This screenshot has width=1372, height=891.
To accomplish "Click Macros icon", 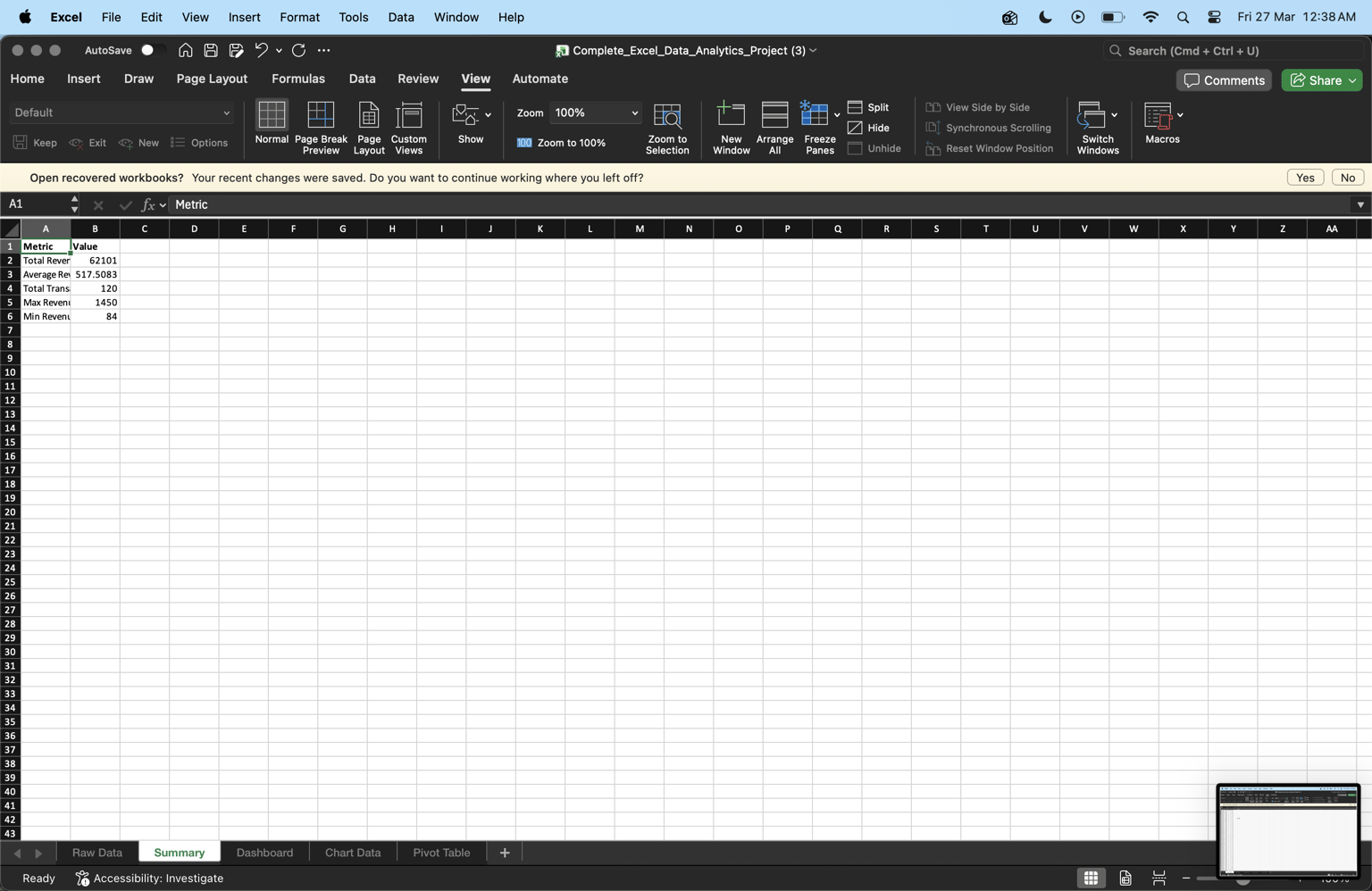I will tap(1158, 114).
